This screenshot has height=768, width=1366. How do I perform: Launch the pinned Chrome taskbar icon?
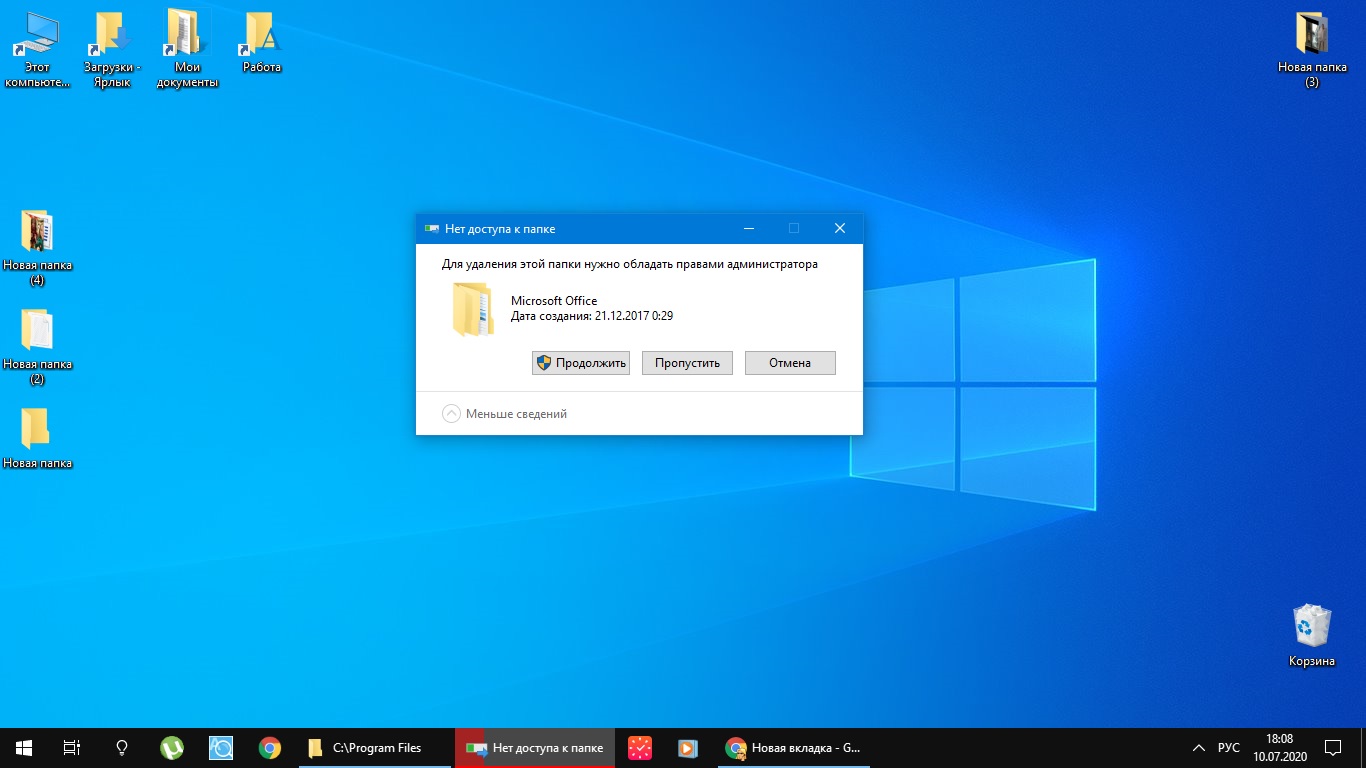point(269,747)
